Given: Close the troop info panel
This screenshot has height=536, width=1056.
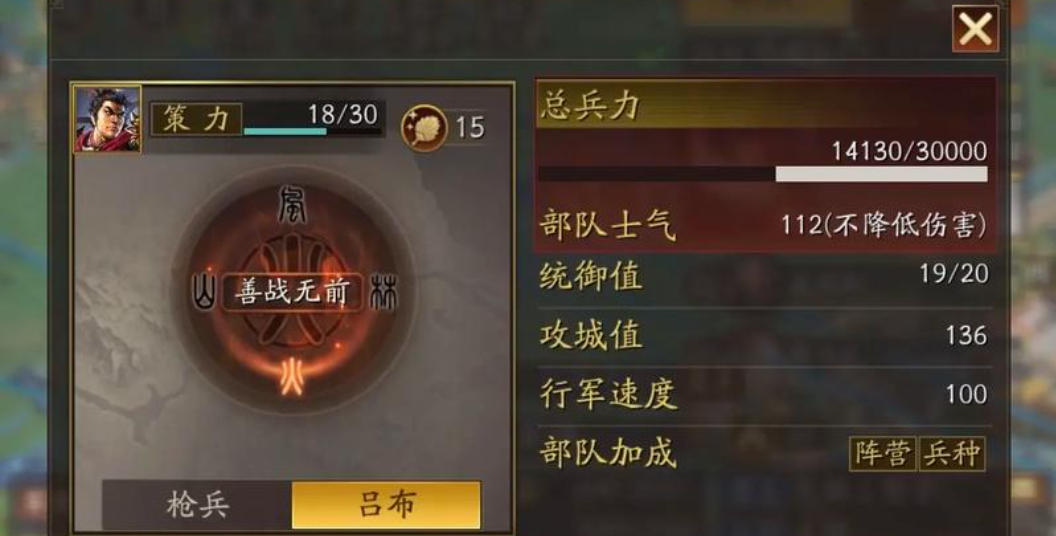Looking at the screenshot, I should (975, 29).
